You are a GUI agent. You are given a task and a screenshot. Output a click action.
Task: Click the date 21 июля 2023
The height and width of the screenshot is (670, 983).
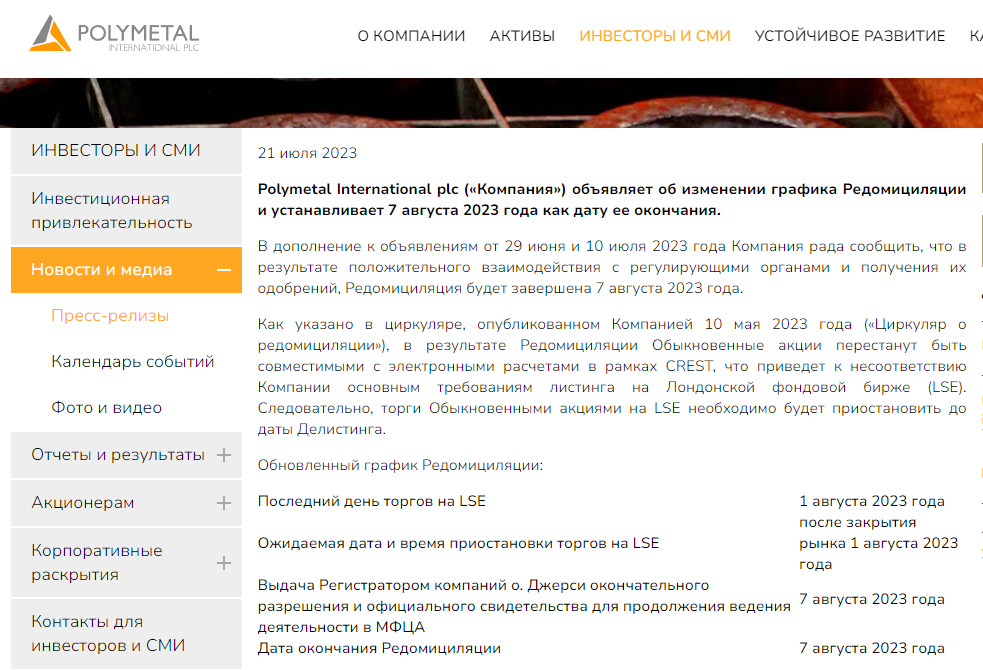tap(307, 153)
